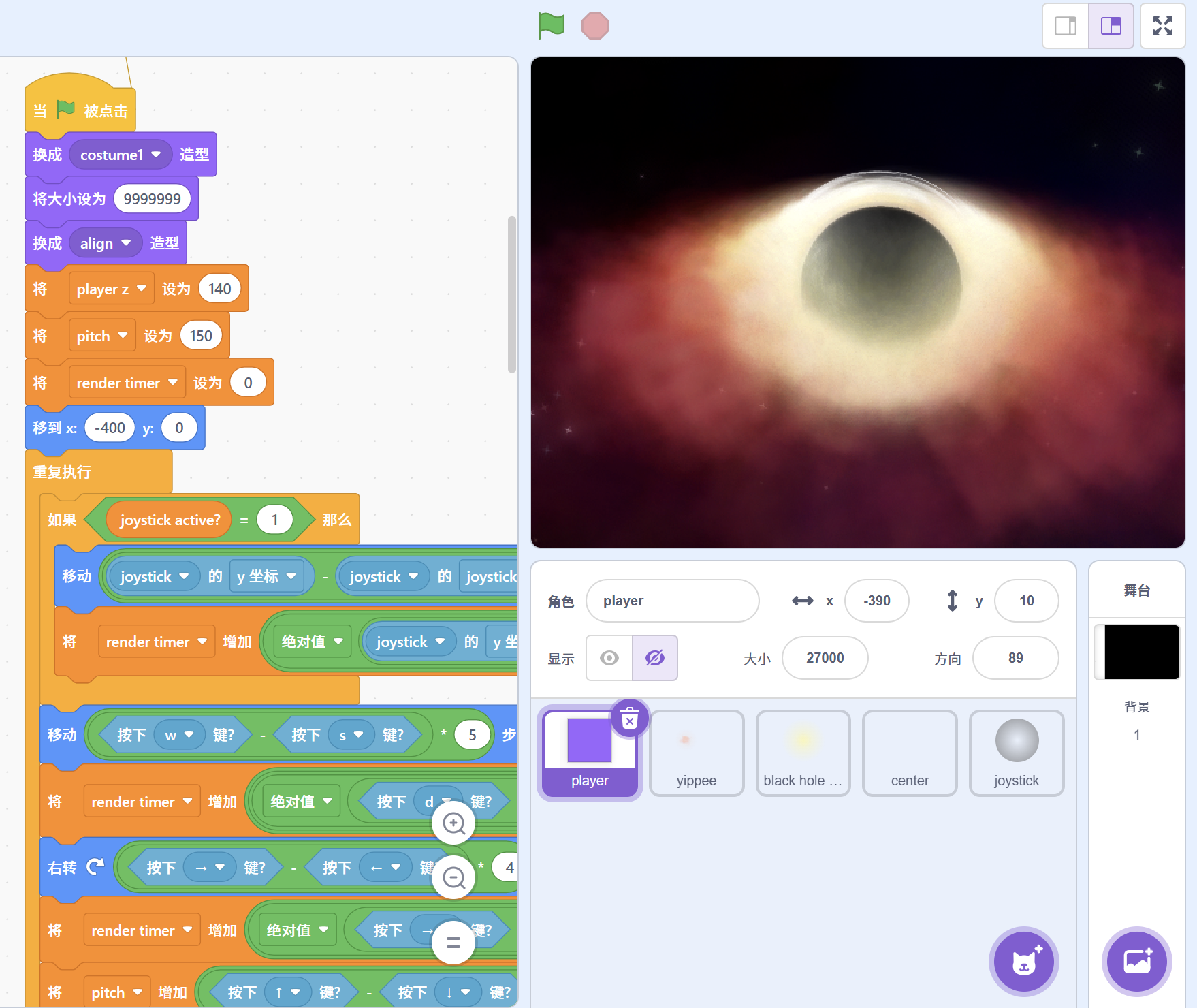The image size is (1197, 1008).
Task: Edit the sprite name field player
Action: (672, 601)
